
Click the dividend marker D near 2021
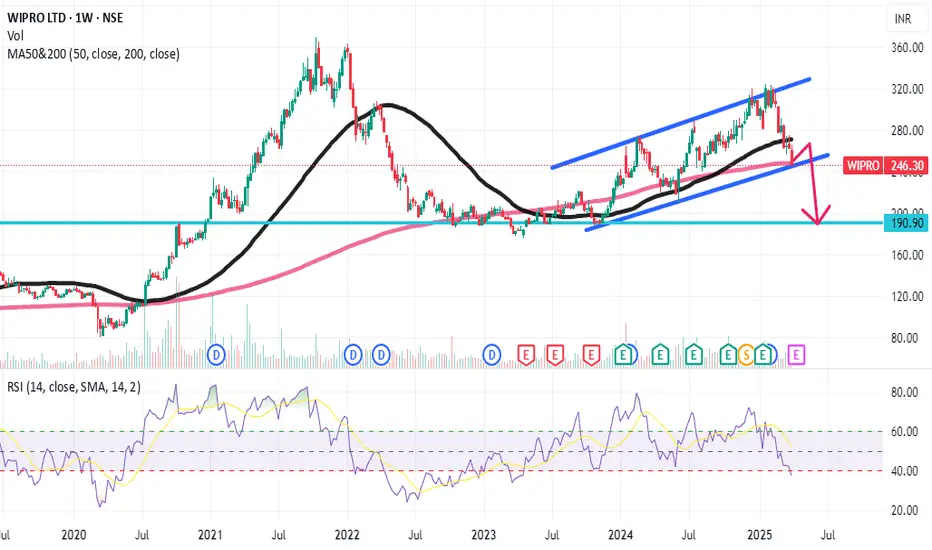point(216,356)
